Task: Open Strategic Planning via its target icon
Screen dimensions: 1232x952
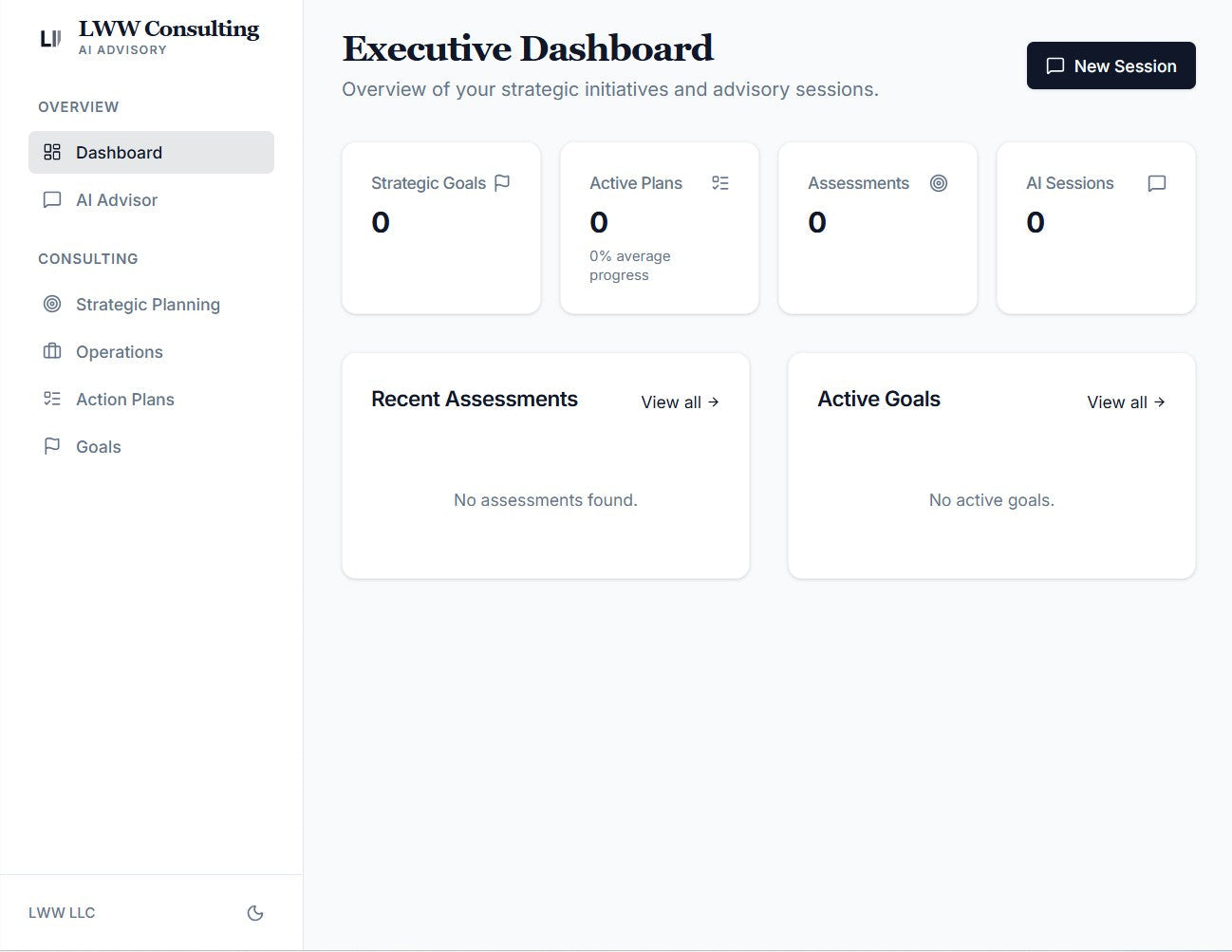Action: point(52,304)
